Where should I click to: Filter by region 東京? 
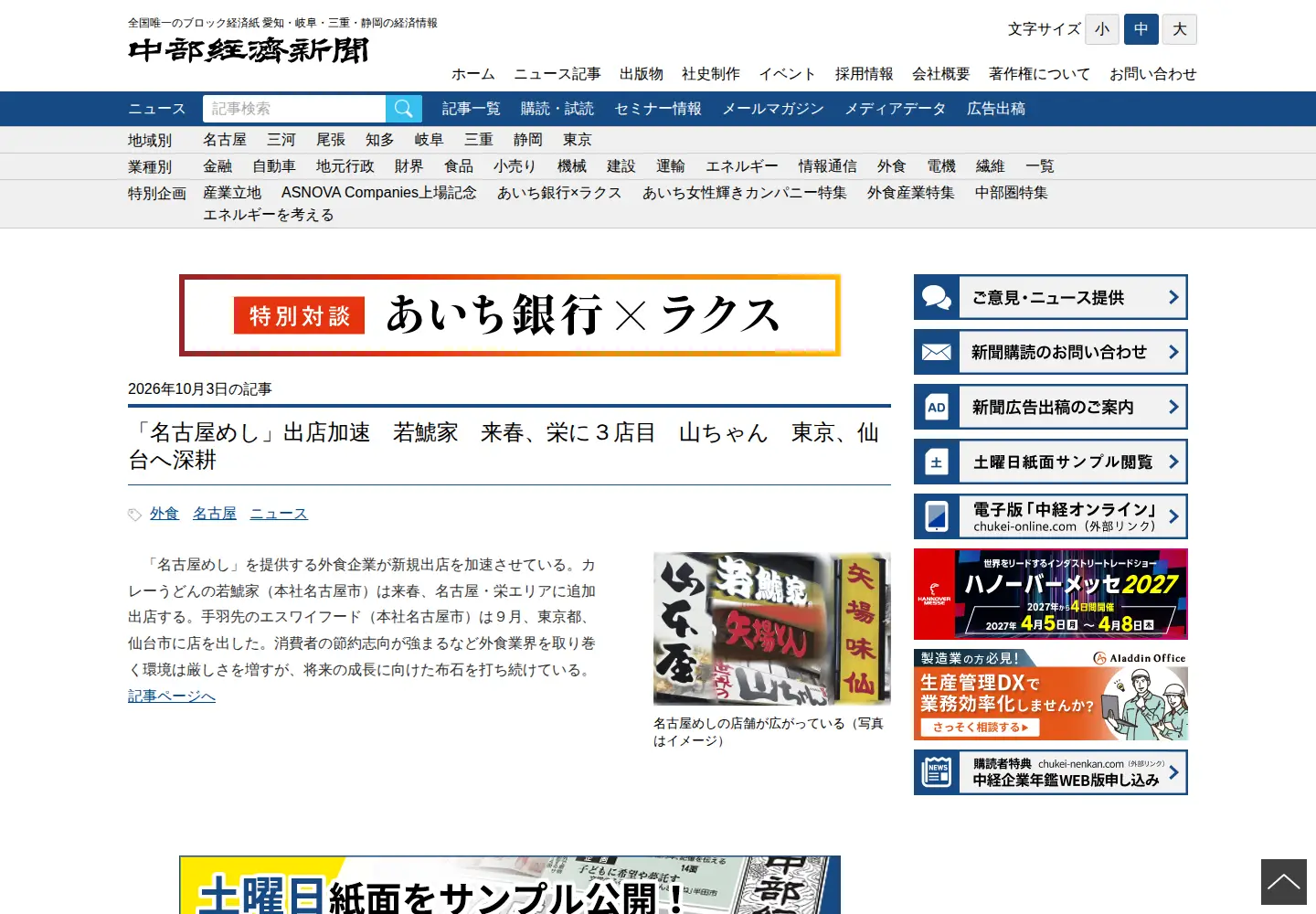578,140
